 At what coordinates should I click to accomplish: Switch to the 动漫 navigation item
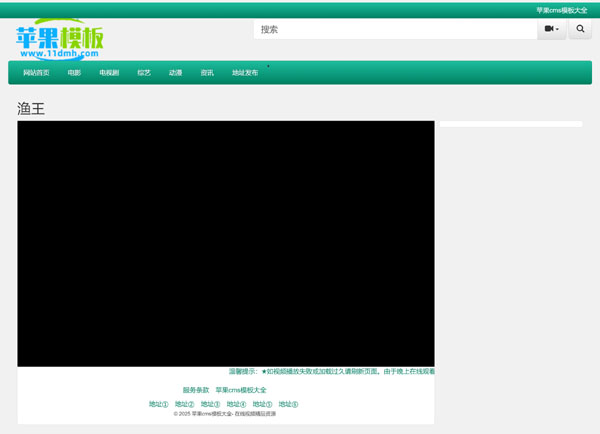[x=175, y=73]
